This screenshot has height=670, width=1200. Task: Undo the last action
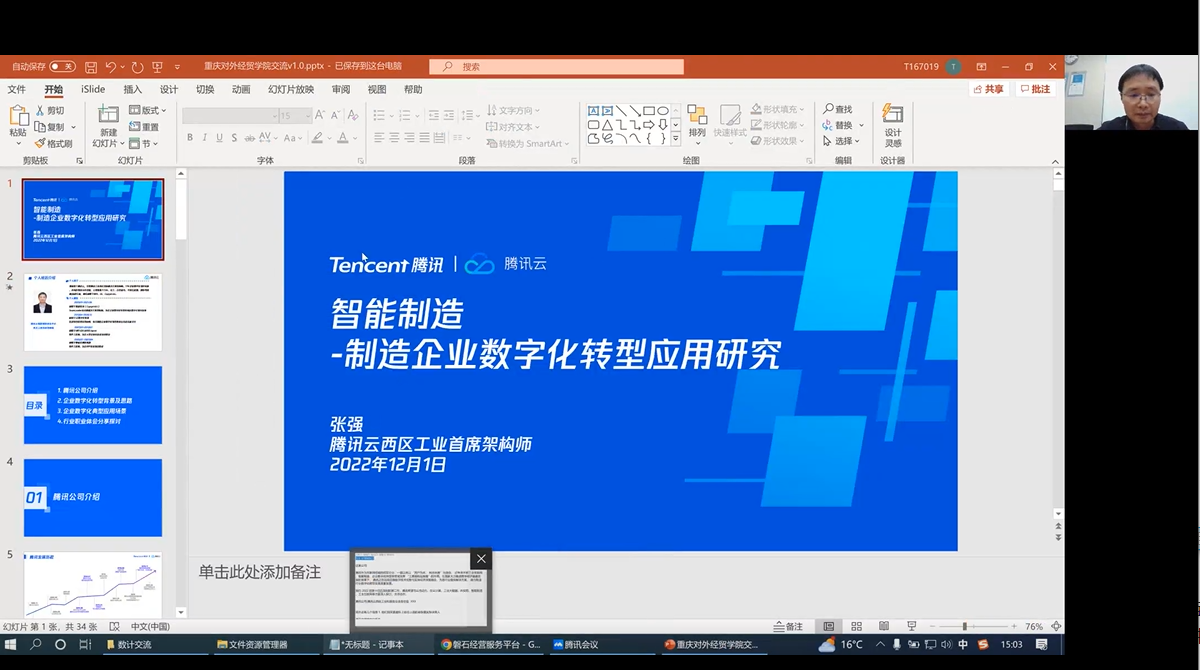(111, 67)
